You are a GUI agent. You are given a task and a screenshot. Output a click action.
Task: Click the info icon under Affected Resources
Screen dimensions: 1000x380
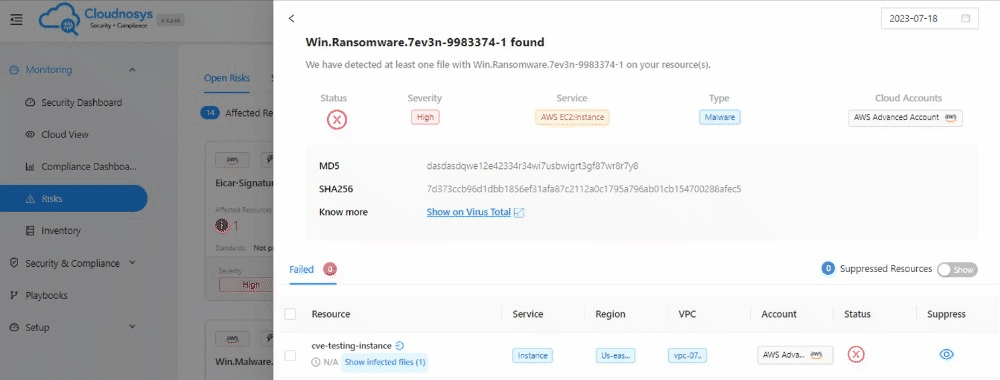point(222,225)
